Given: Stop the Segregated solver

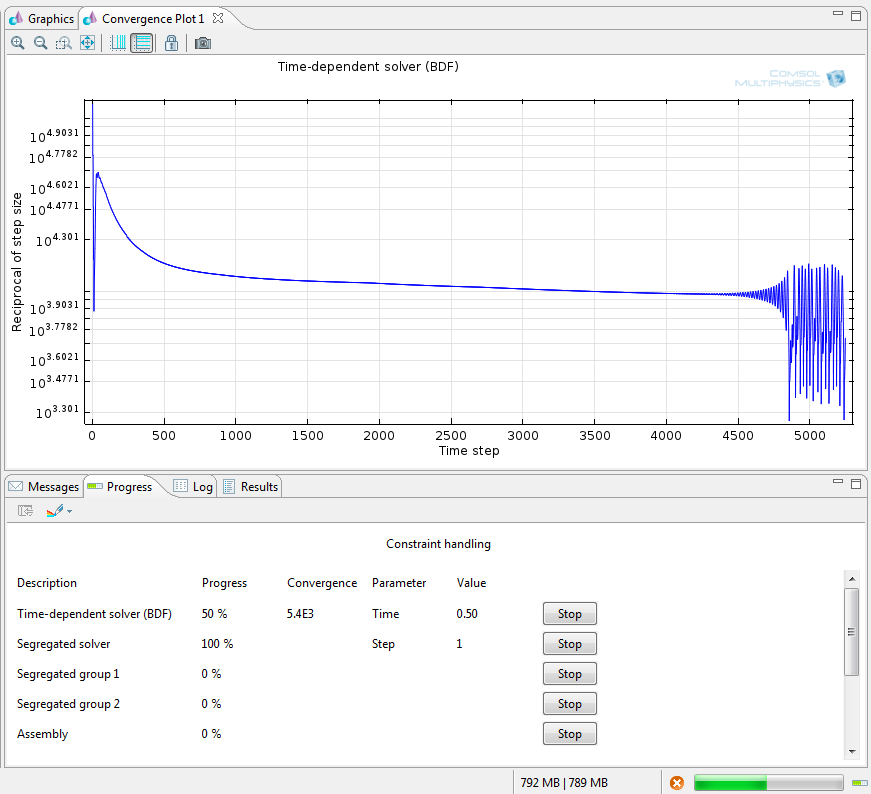Looking at the screenshot, I should pos(569,644).
